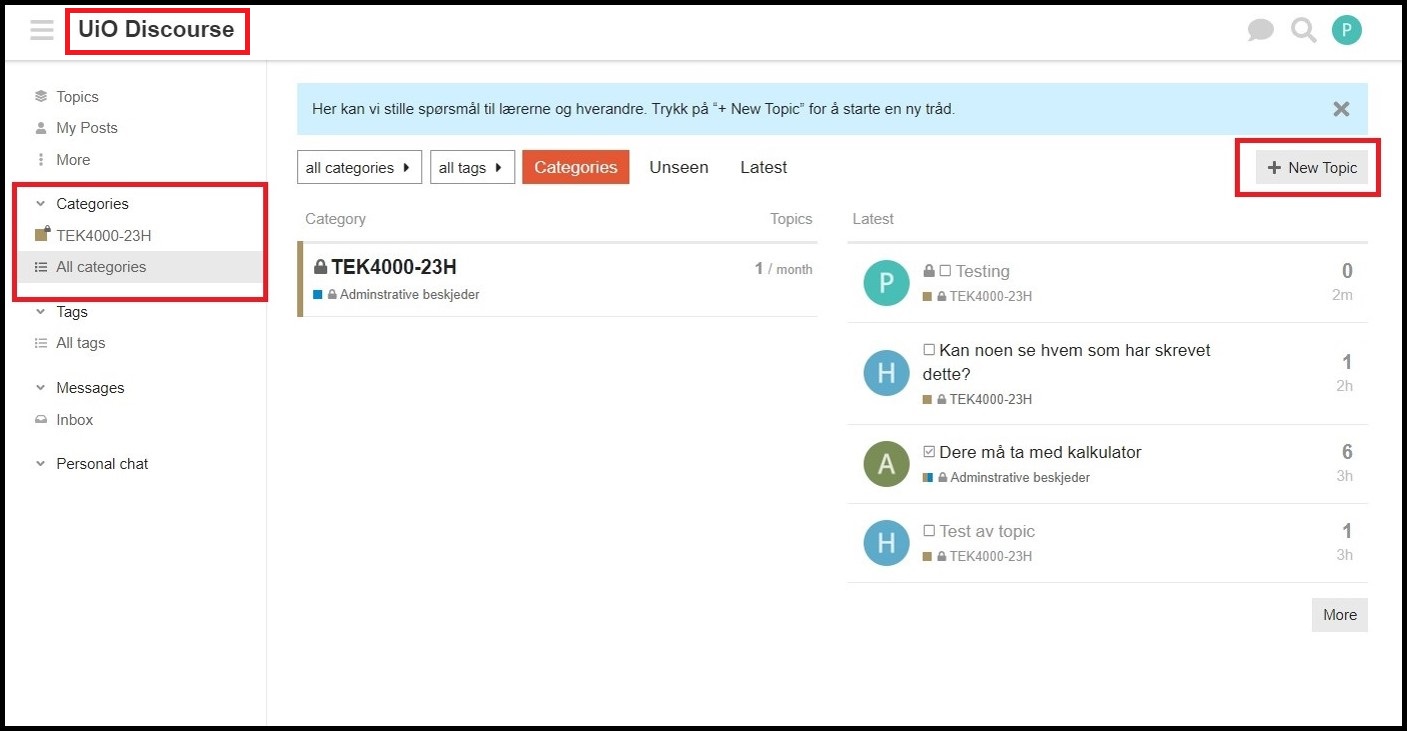Click H avatar beside Kan noen se topic
Image resolution: width=1407 pixels, height=731 pixels.
[x=886, y=373]
